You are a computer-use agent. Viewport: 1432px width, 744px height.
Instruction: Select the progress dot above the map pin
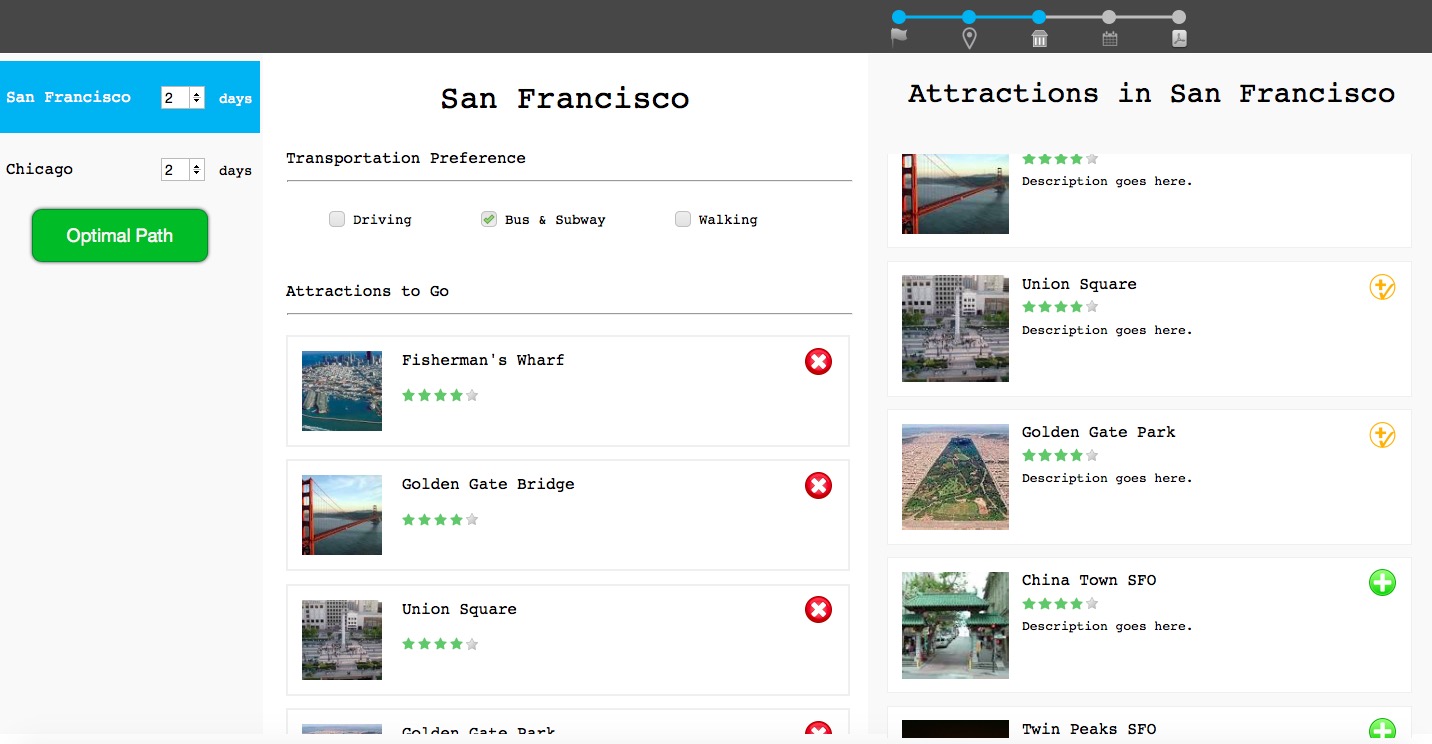point(969,17)
